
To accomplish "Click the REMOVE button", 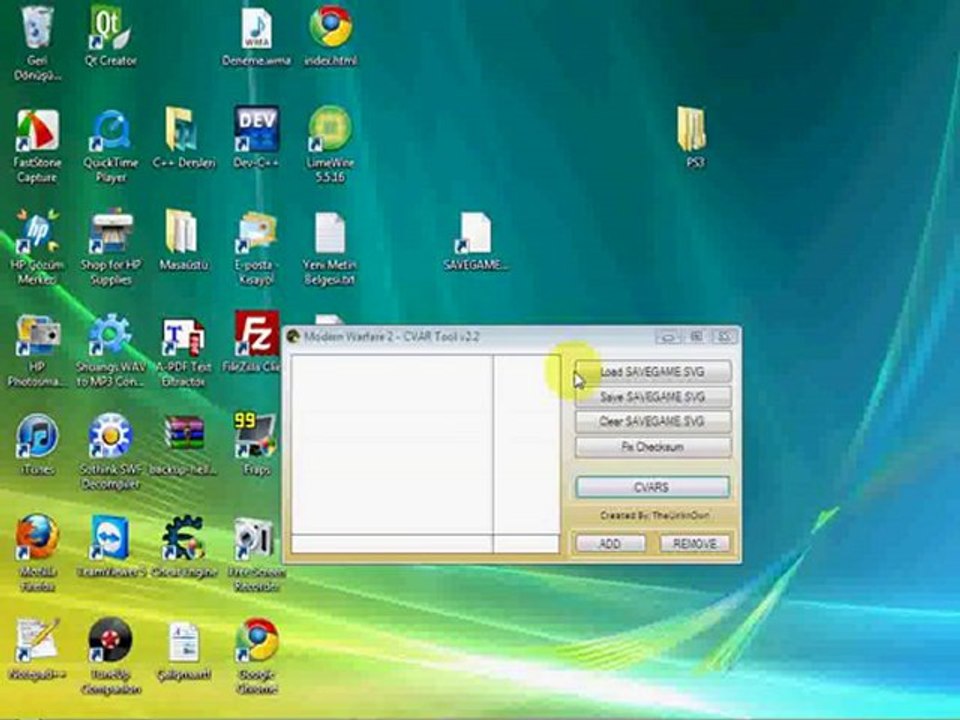I will (x=694, y=544).
